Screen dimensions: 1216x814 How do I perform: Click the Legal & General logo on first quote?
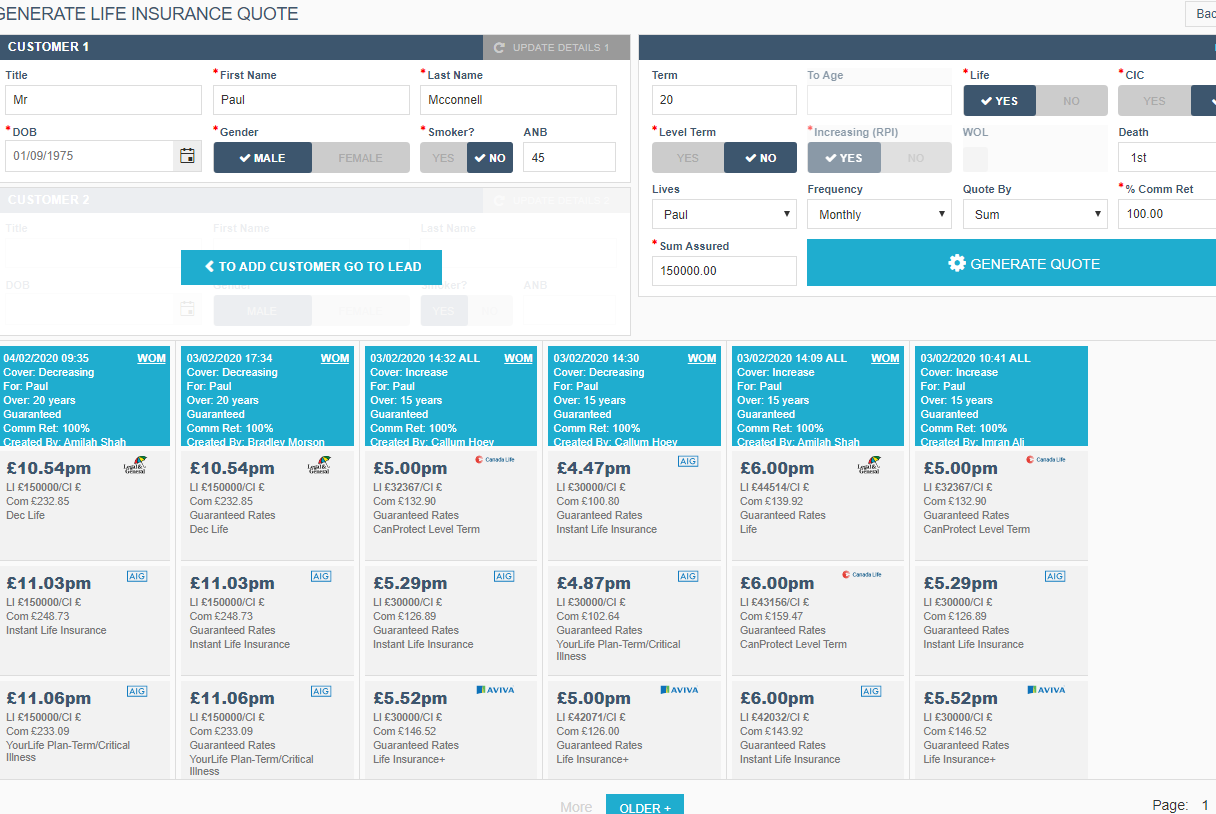pyautogui.click(x=136, y=465)
